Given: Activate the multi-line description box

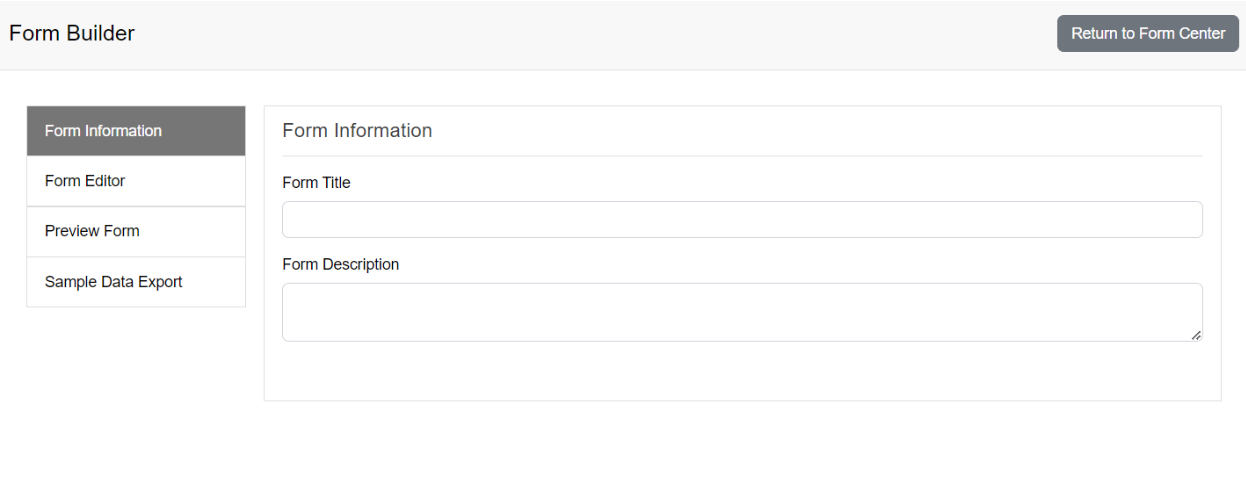Looking at the screenshot, I should click(x=742, y=312).
